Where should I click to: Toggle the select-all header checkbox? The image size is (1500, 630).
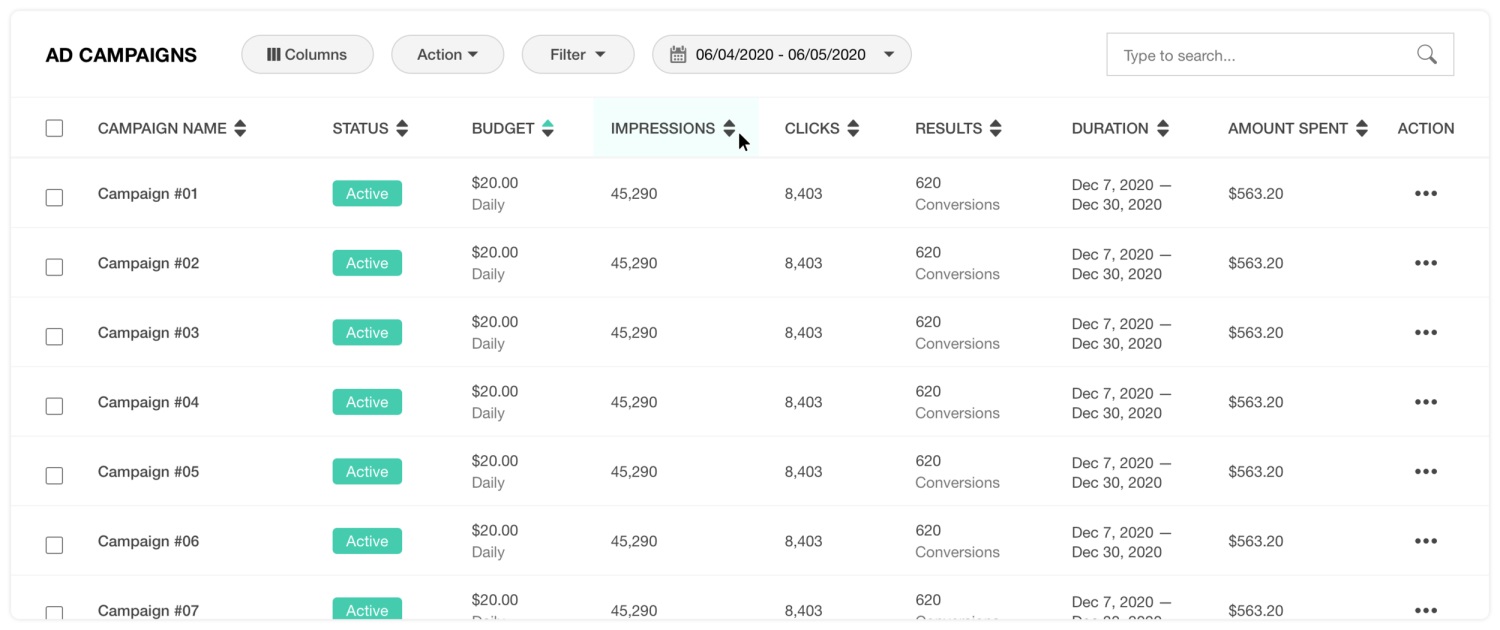(x=54, y=128)
